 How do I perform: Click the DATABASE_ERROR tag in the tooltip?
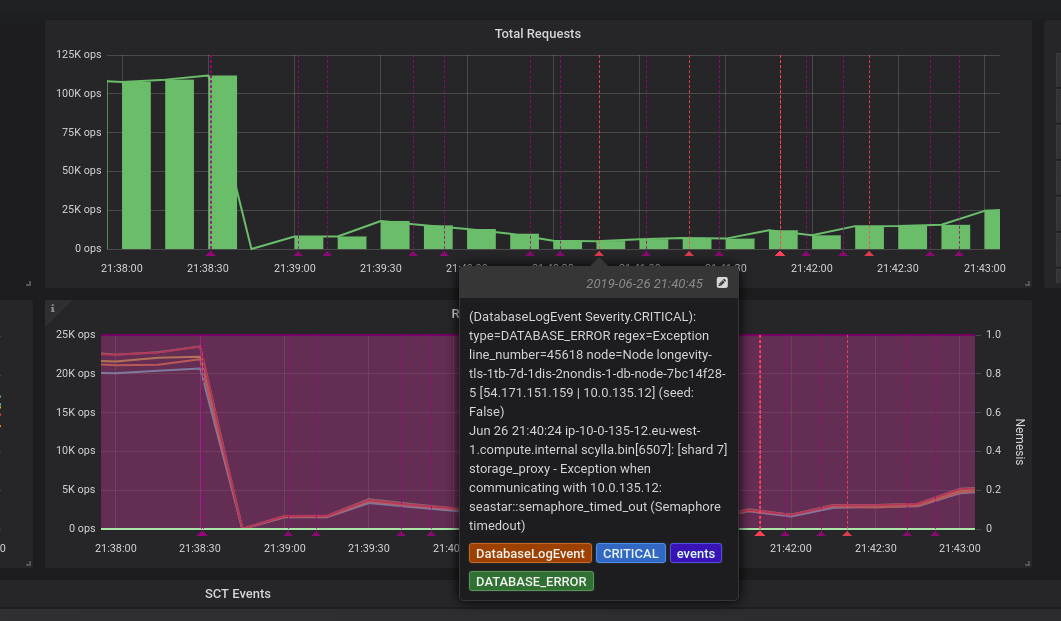tap(531, 581)
